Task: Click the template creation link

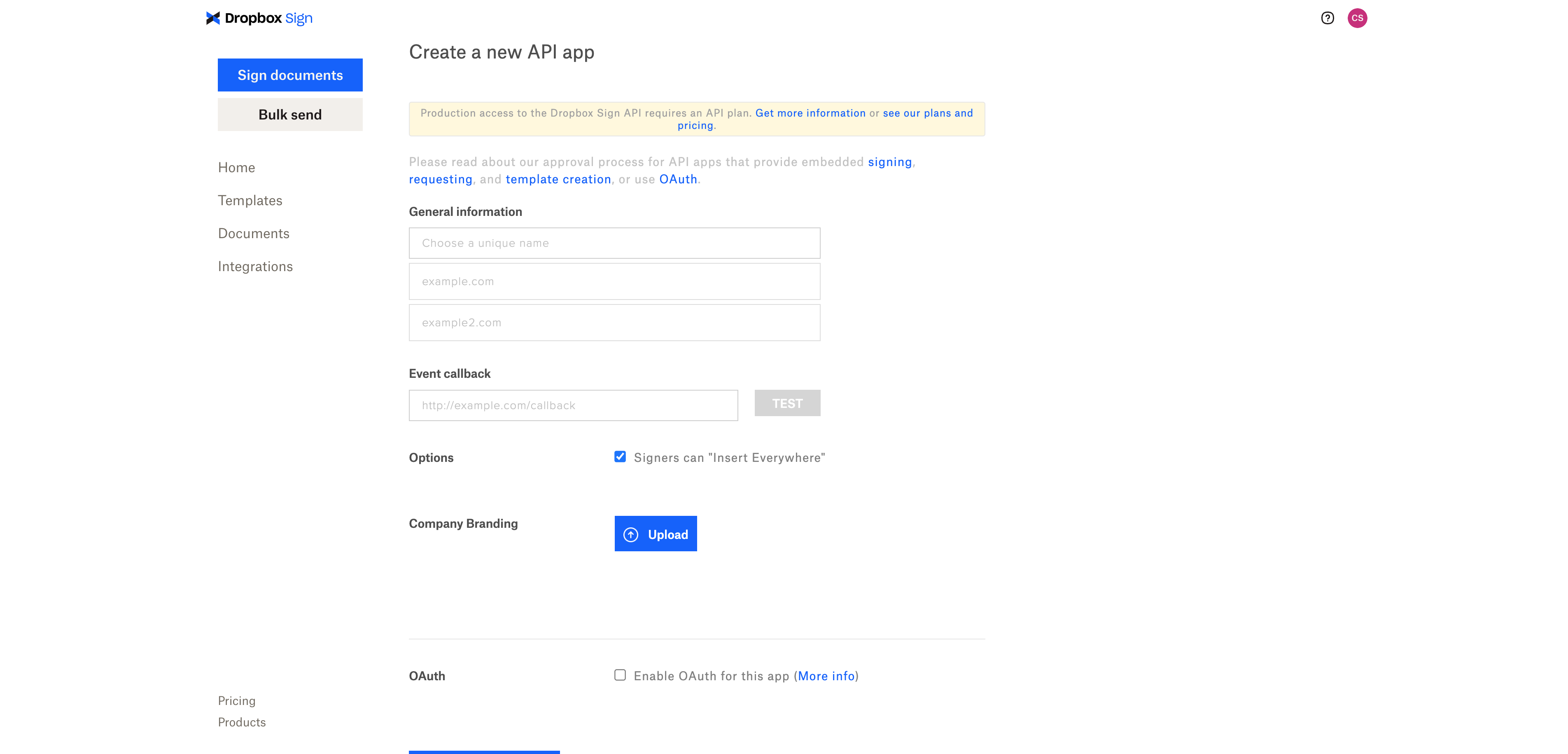Action: tap(558, 179)
